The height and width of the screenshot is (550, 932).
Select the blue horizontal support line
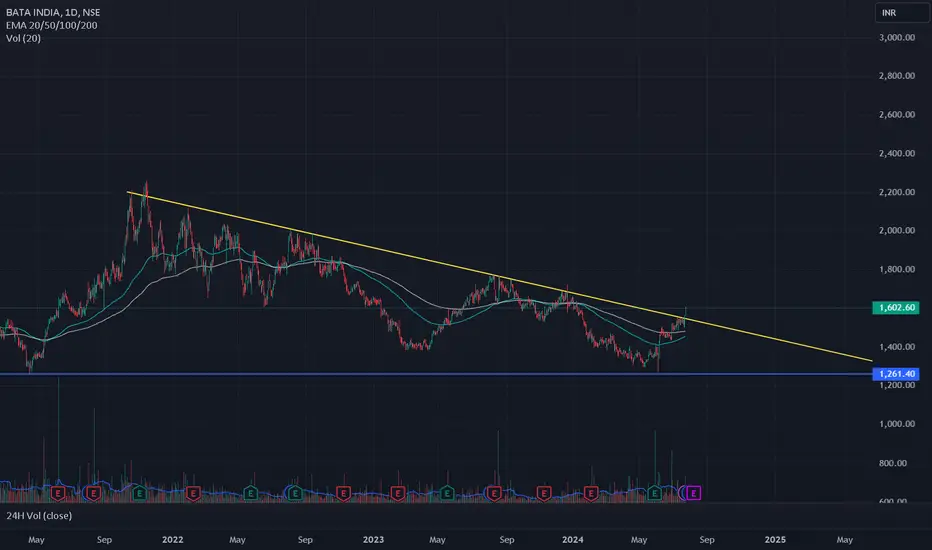click(x=436, y=374)
